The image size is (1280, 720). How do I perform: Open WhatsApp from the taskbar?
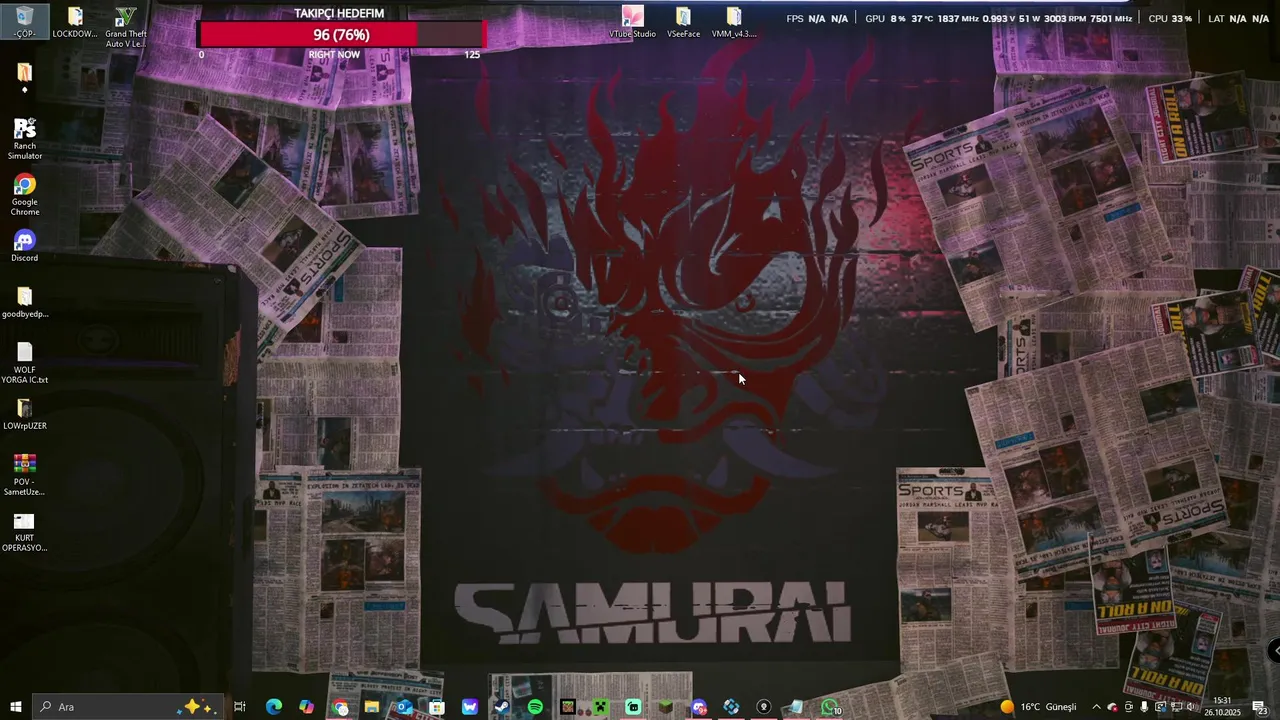click(830, 707)
